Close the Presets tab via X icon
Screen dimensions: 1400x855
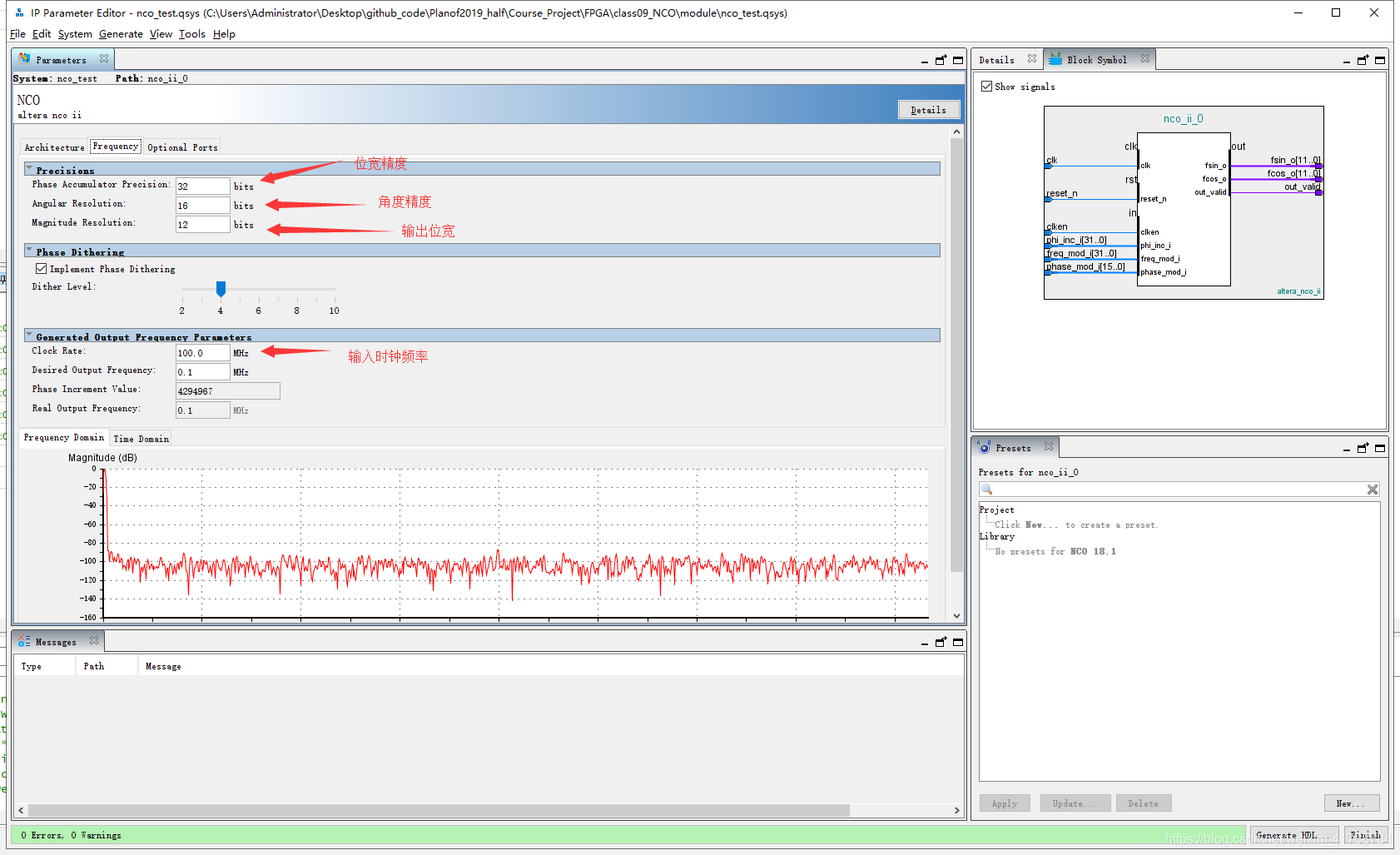pos(1049,446)
